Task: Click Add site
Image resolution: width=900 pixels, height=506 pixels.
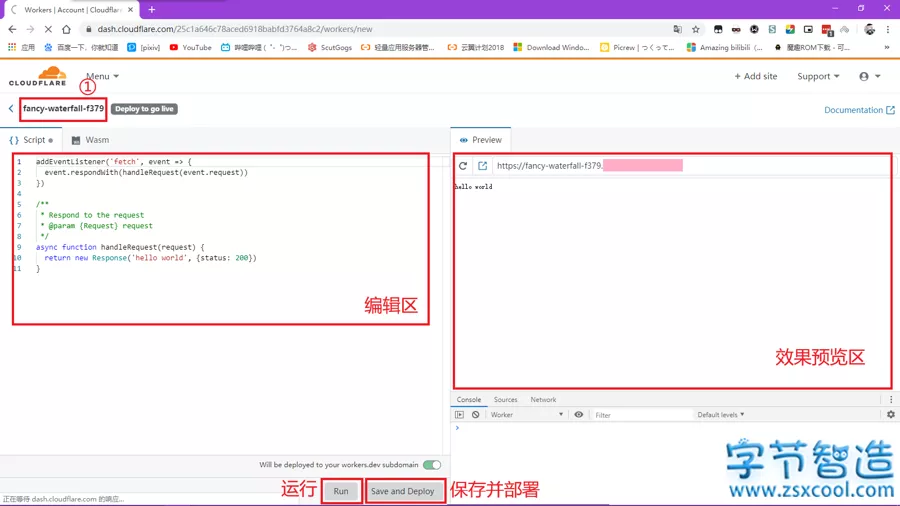Action: click(x=755, y=76)
